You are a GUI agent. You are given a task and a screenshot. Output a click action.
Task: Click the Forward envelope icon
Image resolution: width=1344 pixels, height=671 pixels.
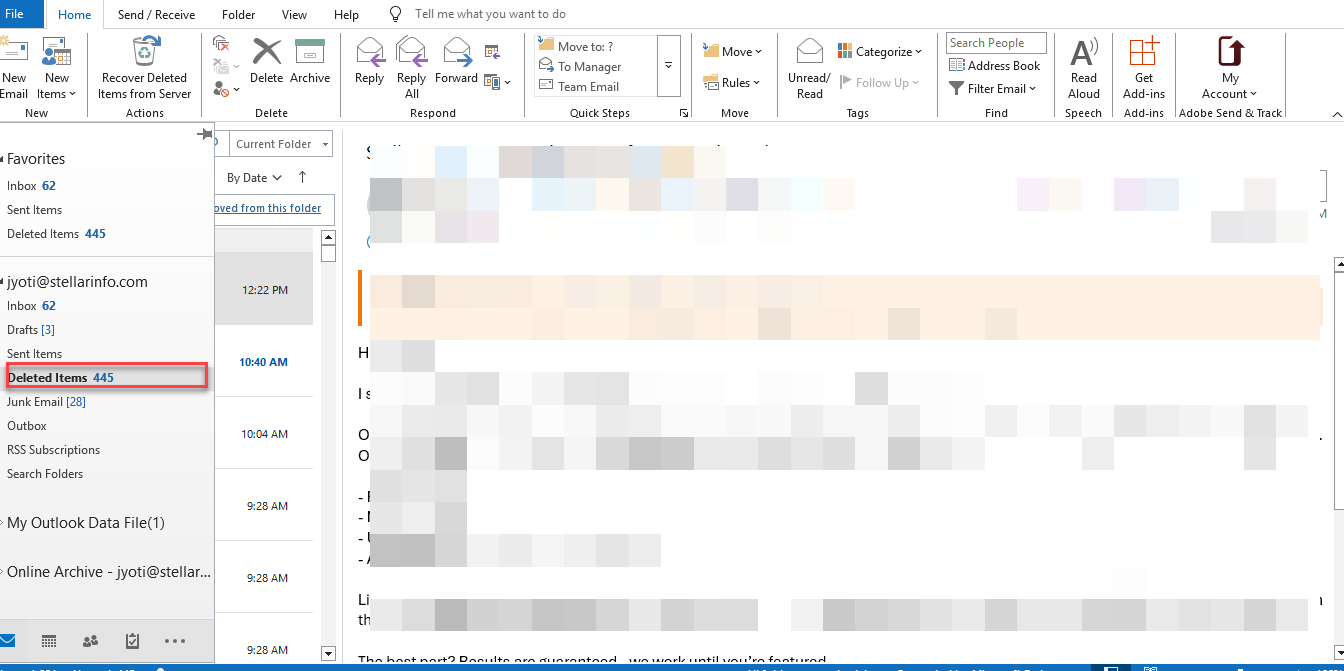456,52
